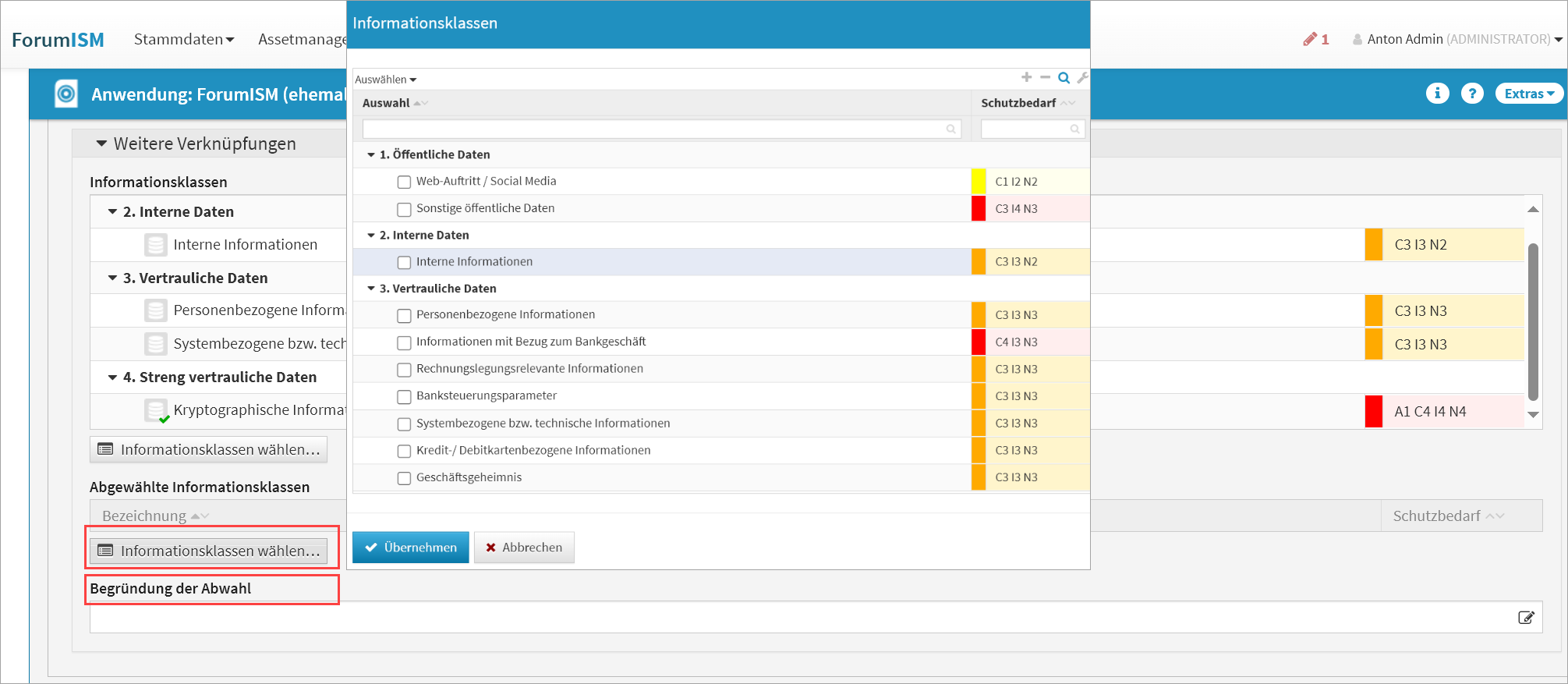Select the Banksteuerungsparameter checkbox

tap(404, 397)
